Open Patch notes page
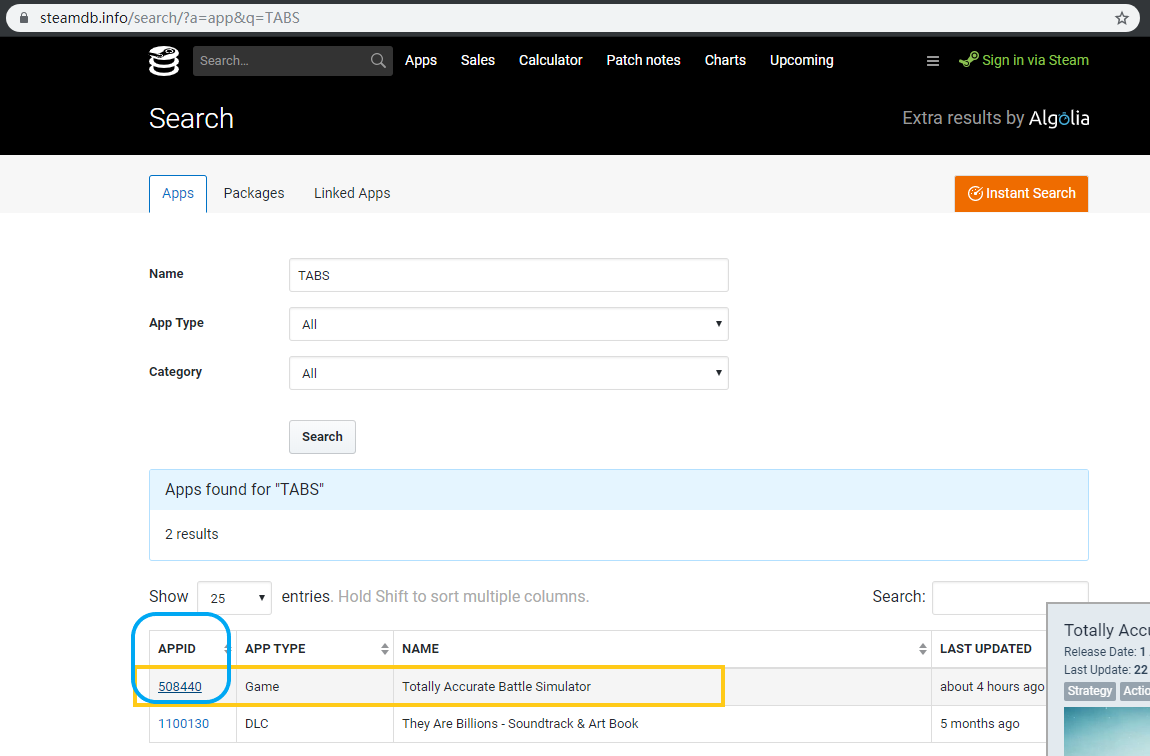Screen dimensions: 1150x756 coord(643,61)
